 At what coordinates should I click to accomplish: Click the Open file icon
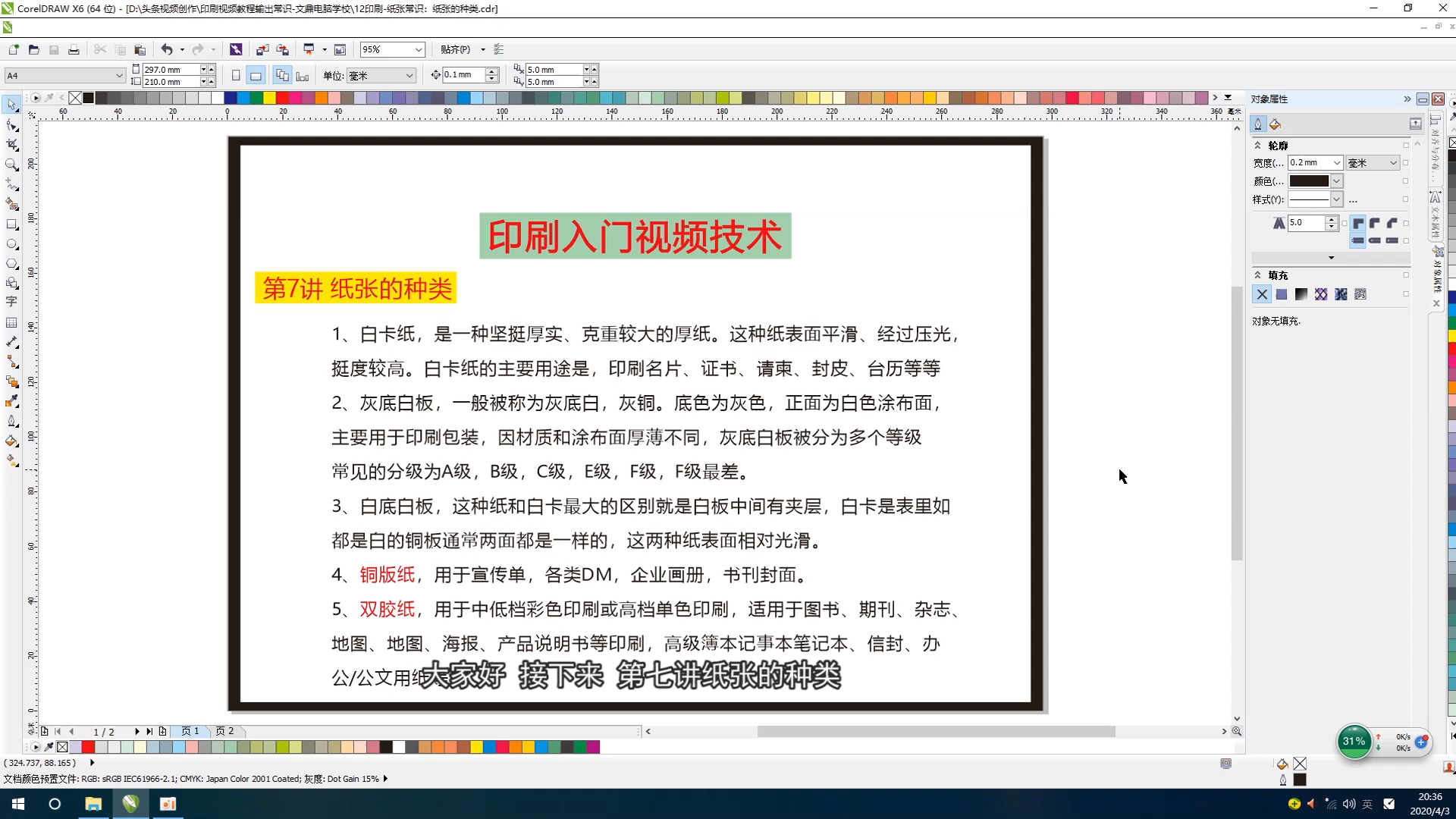tap(33, 49)
